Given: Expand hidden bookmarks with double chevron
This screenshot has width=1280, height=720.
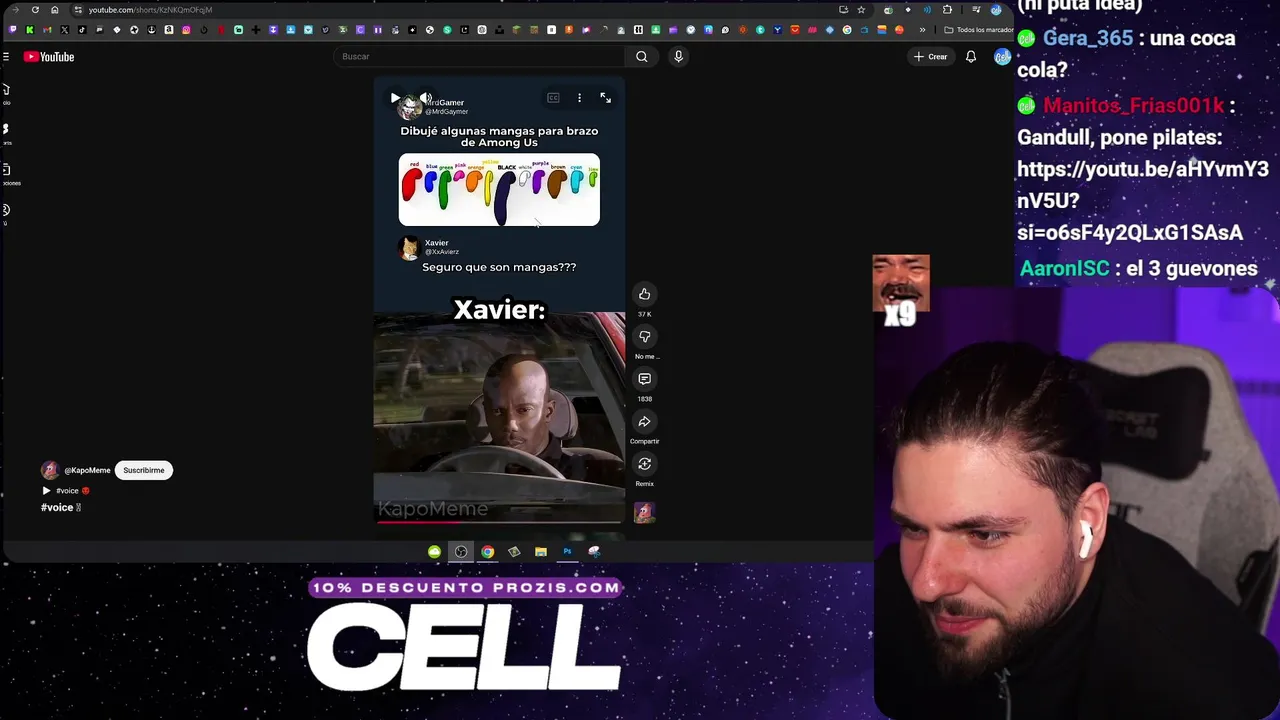Looking at the screenshot, I should pyautogui.click(x=922, y=30).
